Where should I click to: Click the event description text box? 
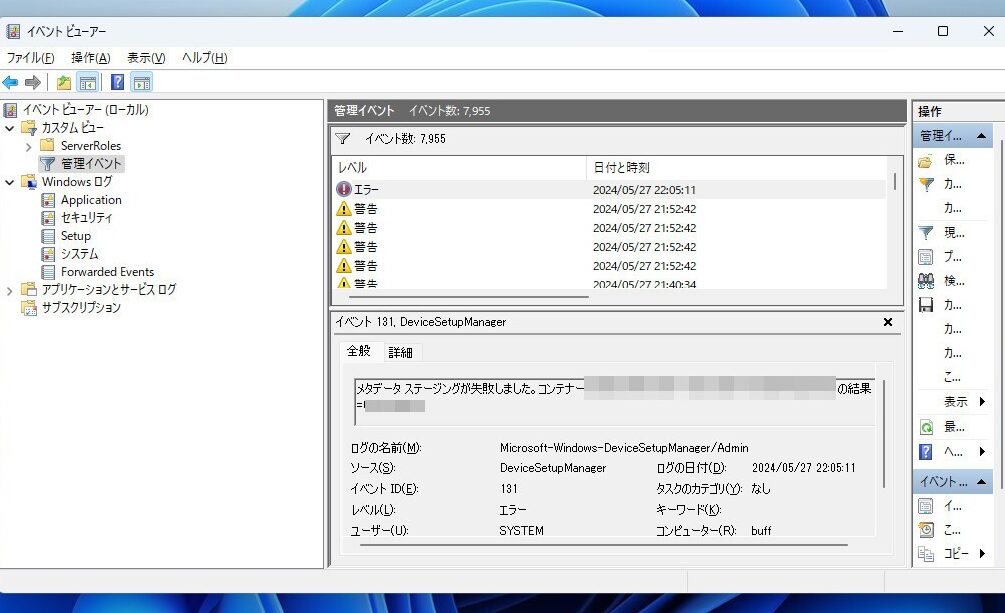[x=615, y=402]
